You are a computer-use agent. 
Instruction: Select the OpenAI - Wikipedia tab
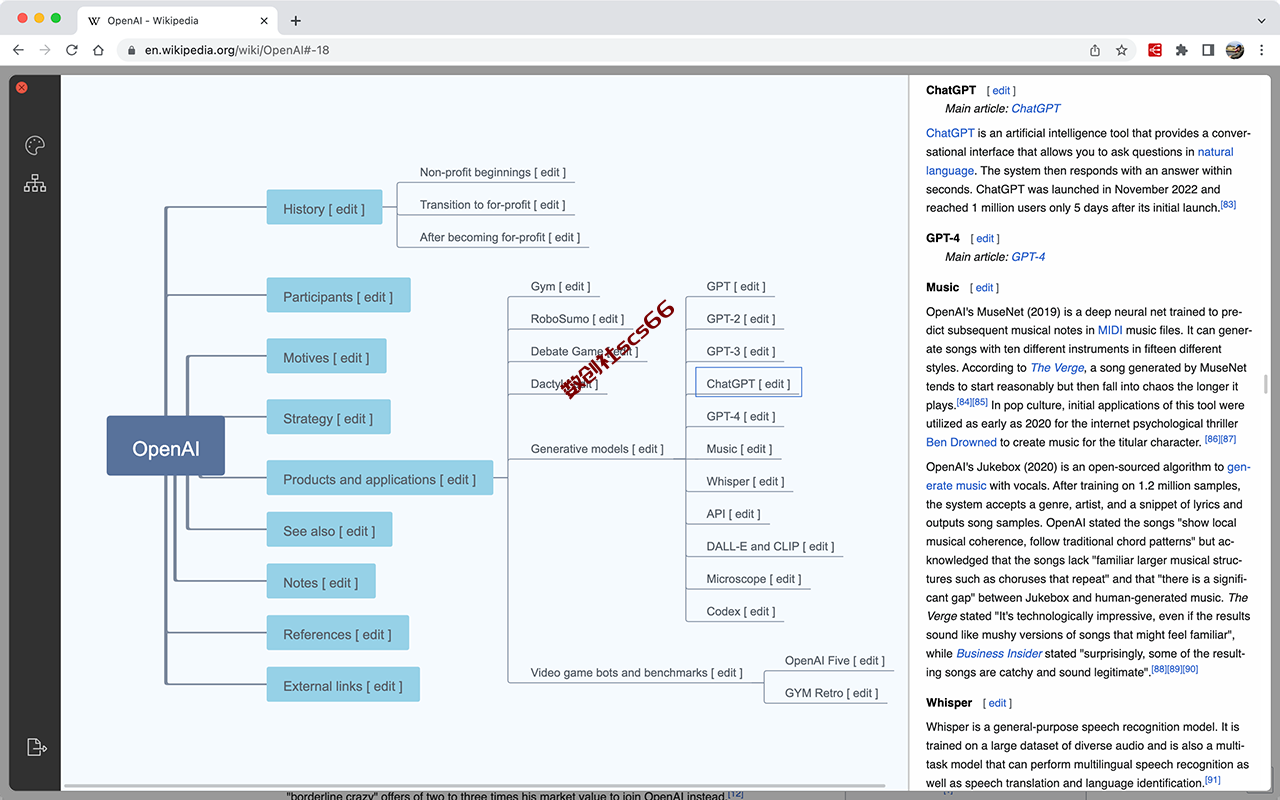click(x=177, y=20)
